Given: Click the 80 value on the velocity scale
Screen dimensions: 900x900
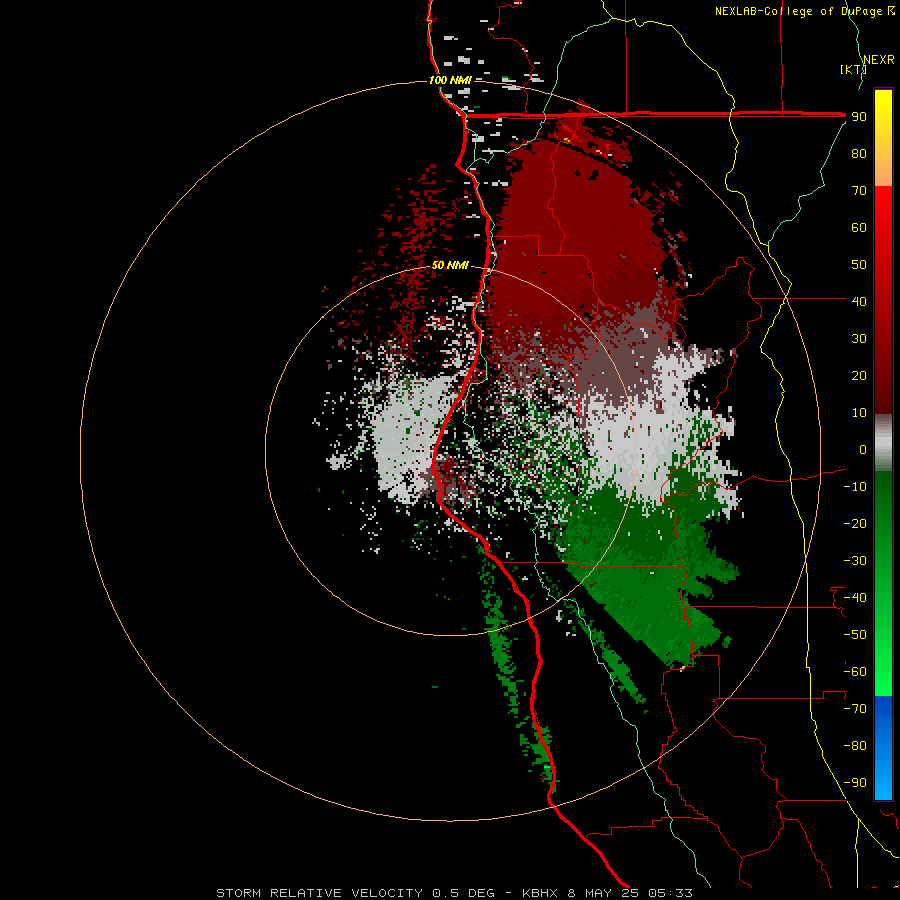Looking at the screenshot, I should (x=859, y=154).
